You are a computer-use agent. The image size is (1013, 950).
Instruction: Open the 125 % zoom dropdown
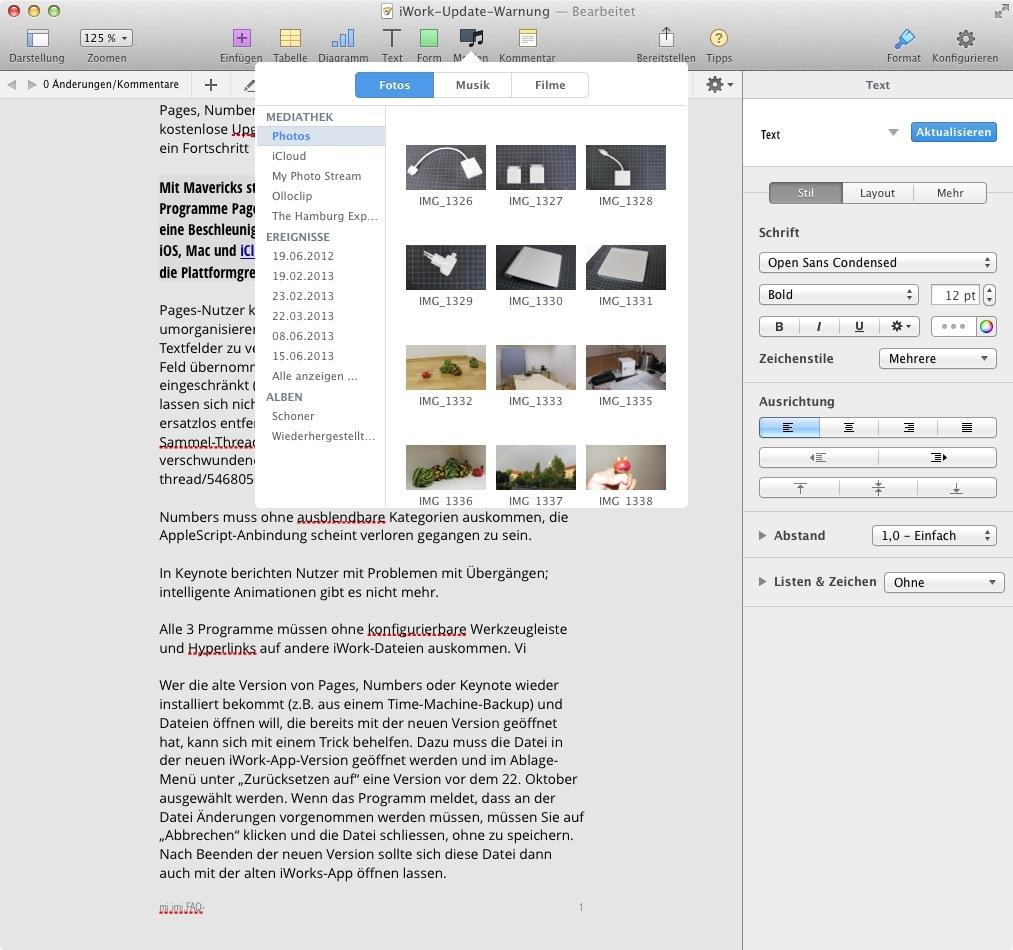click(x=107, y=38)
